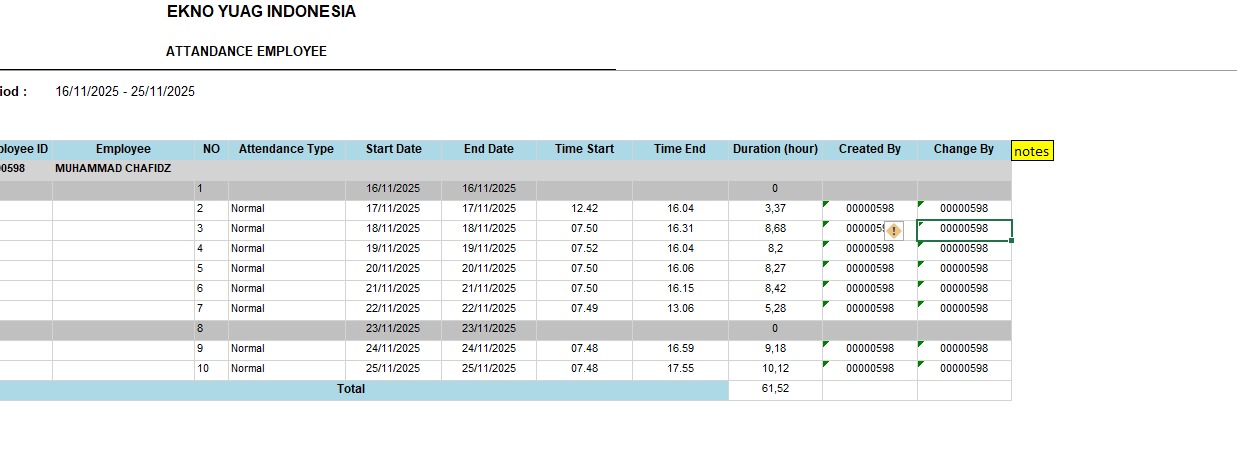
Task: Click the Total row label
Action: 351,389
